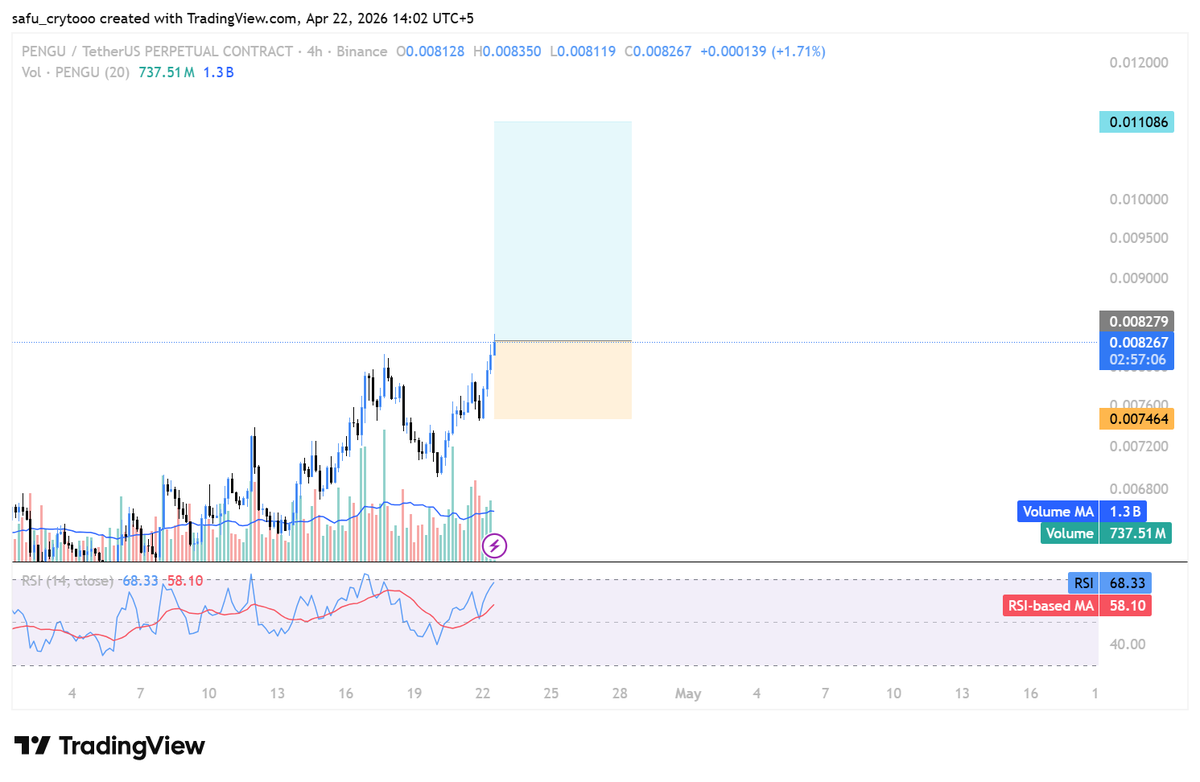Toggle the light blue long-position profit zone

click(562, 230)
